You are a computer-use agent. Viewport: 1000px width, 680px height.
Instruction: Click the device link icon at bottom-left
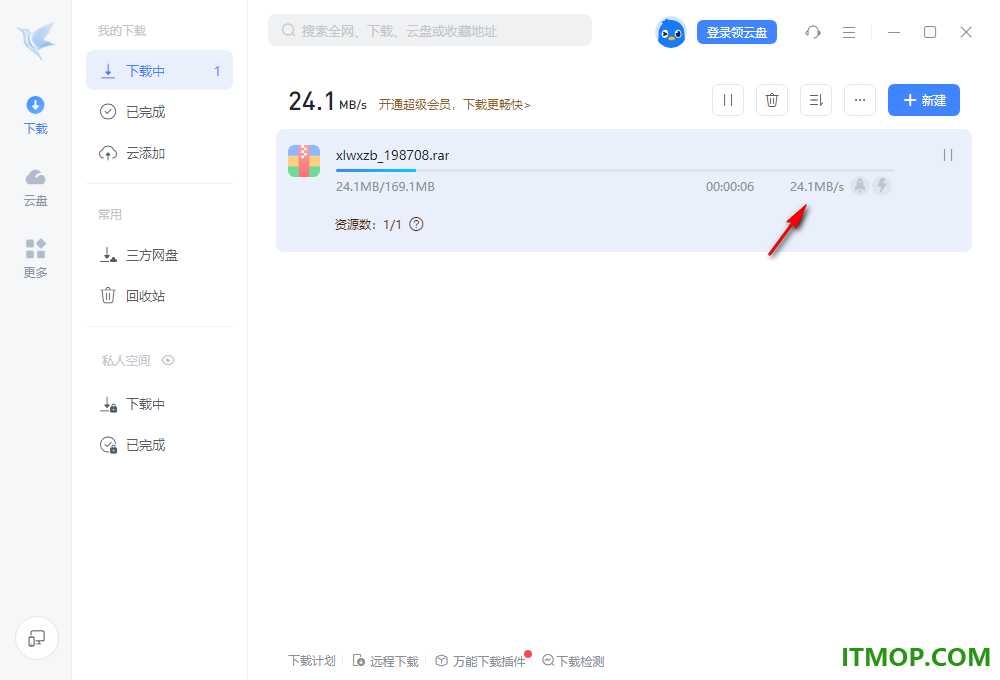[x=37, y=638]
